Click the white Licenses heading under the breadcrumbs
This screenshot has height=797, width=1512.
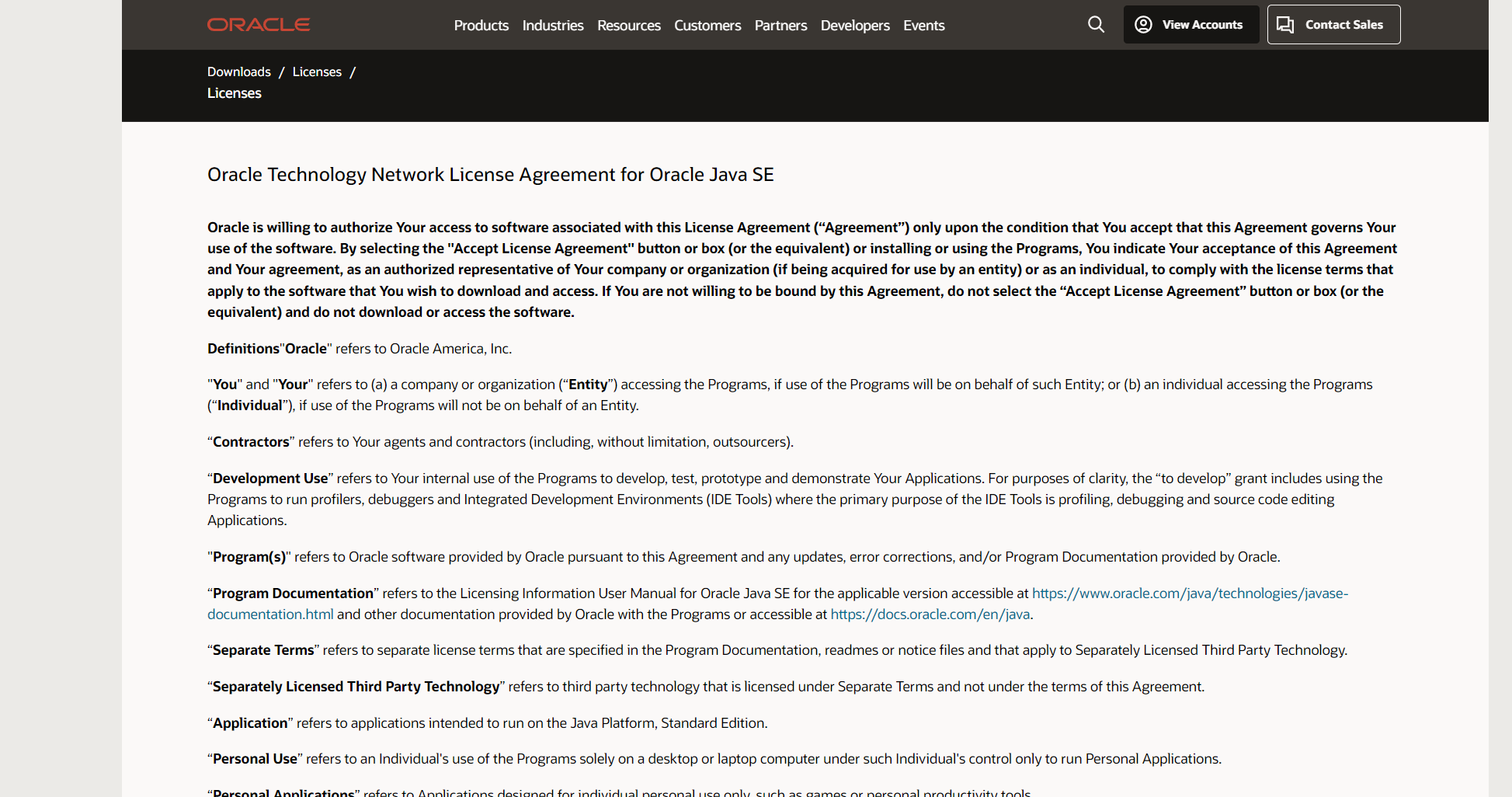[x=235, y=93]
